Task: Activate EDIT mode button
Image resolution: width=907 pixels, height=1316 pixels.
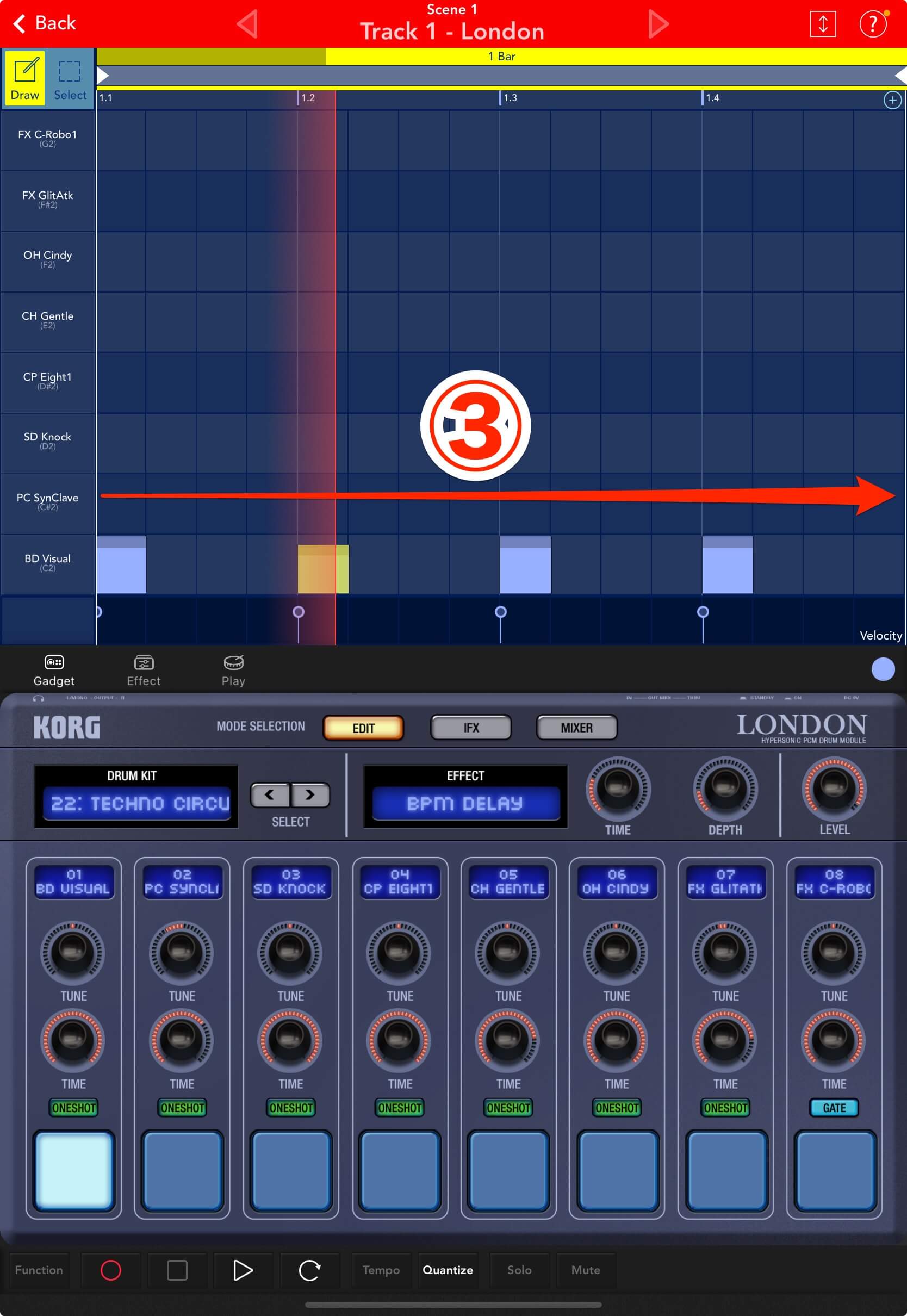Action: click(x=363, y=728)
